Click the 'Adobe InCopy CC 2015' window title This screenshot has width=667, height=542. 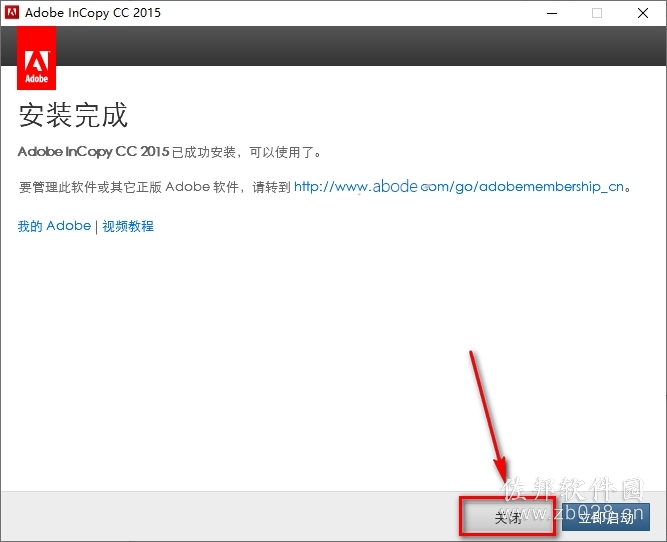(93, 13)
